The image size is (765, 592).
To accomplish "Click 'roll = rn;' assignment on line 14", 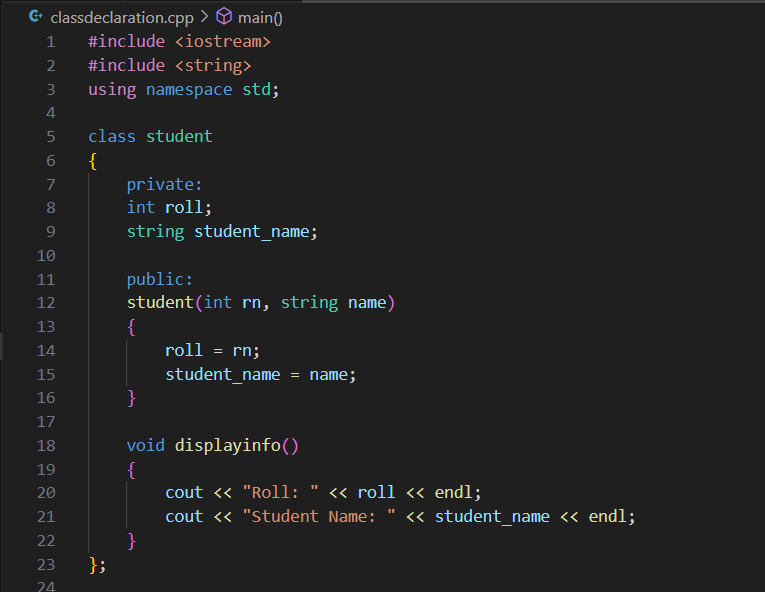I will click(x=212, y=351).
